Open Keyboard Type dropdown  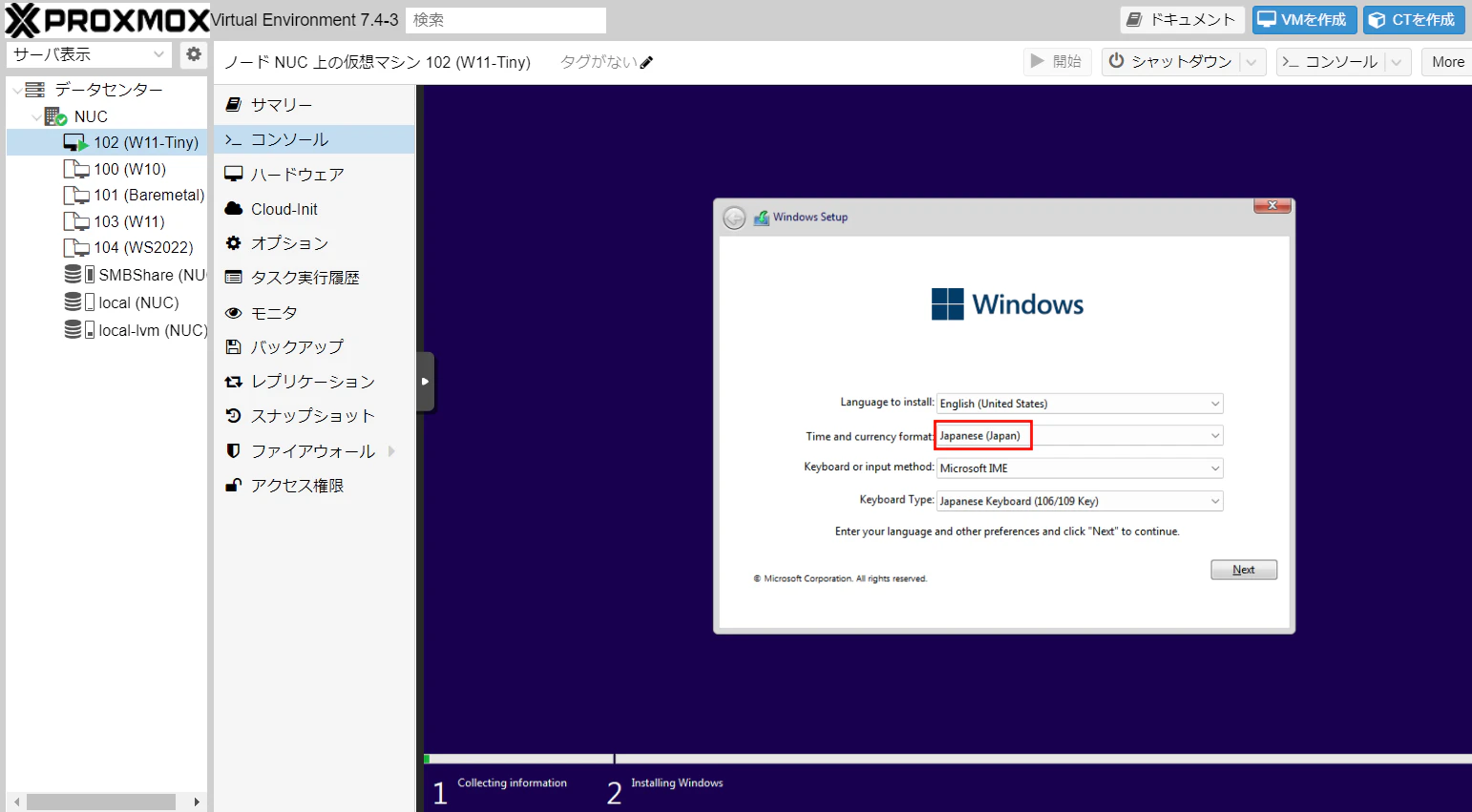click(x=1215, y=501)
